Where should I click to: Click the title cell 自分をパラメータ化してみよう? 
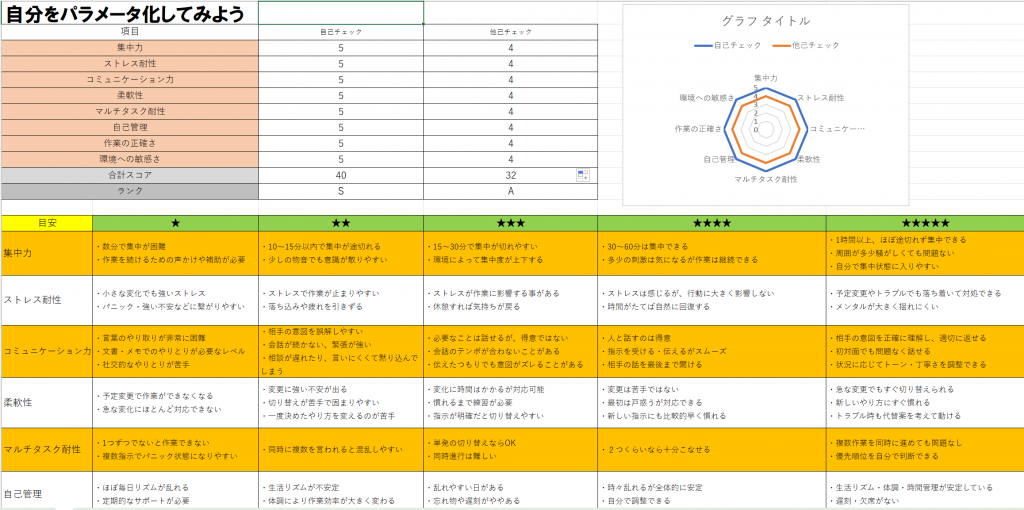coord(129,13)
